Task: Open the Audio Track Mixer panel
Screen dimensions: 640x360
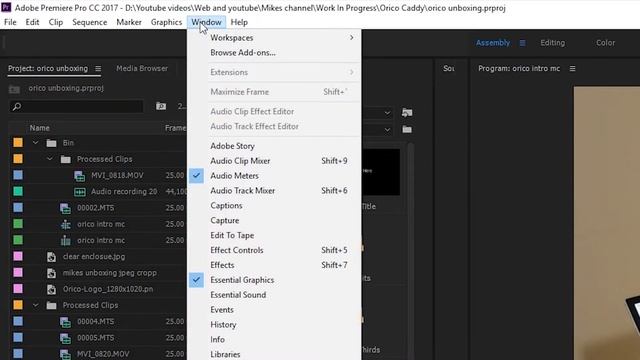Action: [x=274, y=191]
